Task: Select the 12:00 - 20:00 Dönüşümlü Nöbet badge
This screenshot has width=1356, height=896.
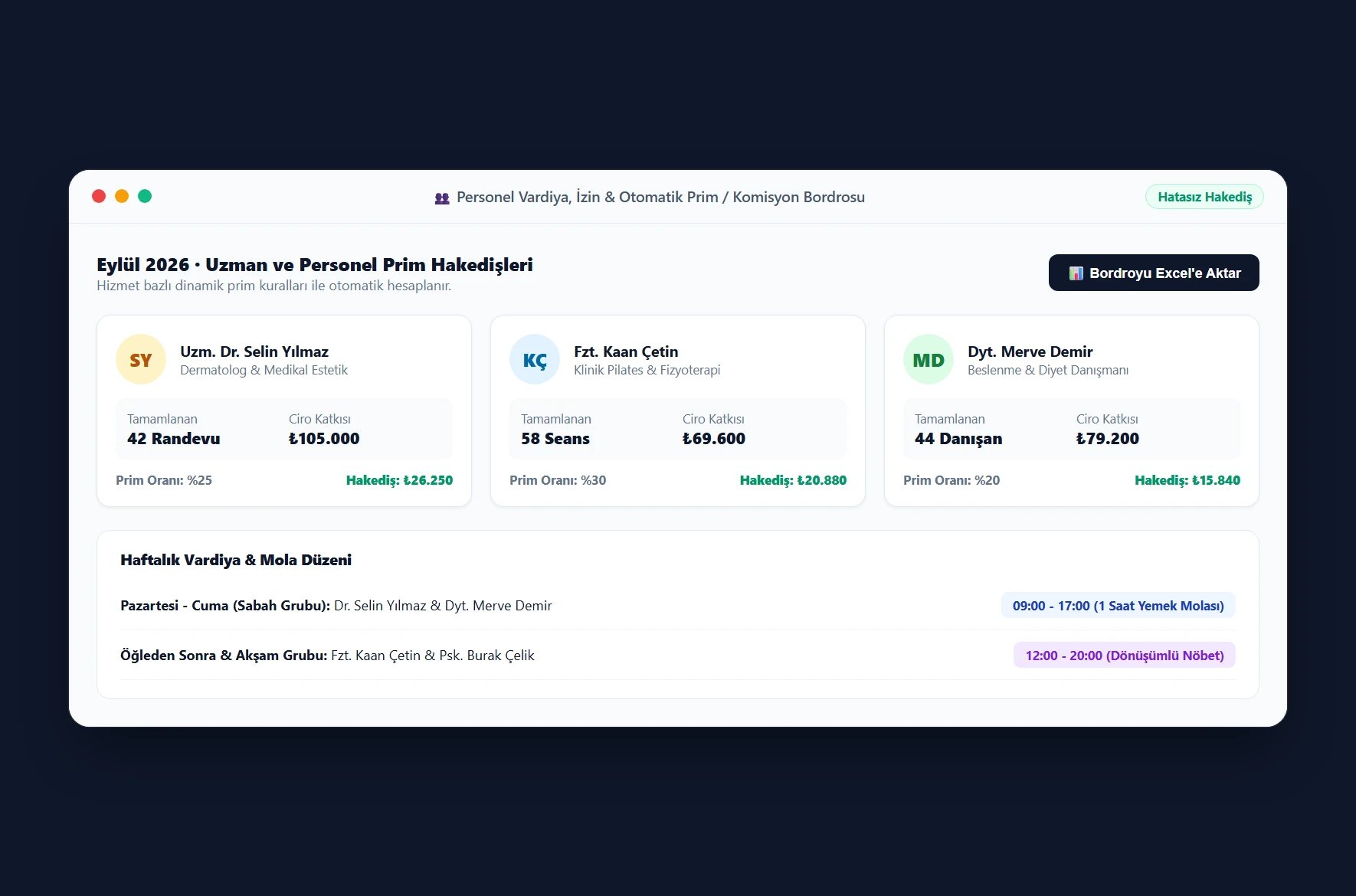Action: click(x=1125, y=656)
